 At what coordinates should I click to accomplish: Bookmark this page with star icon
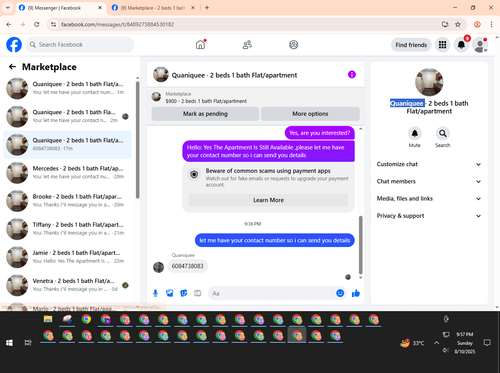tap(458, 24)
